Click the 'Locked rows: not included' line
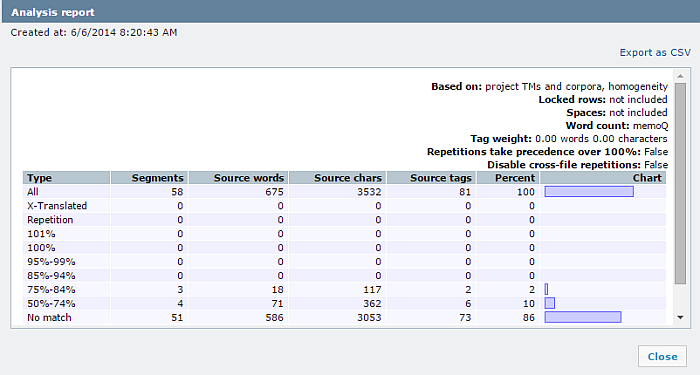 (x=603, y=100)
